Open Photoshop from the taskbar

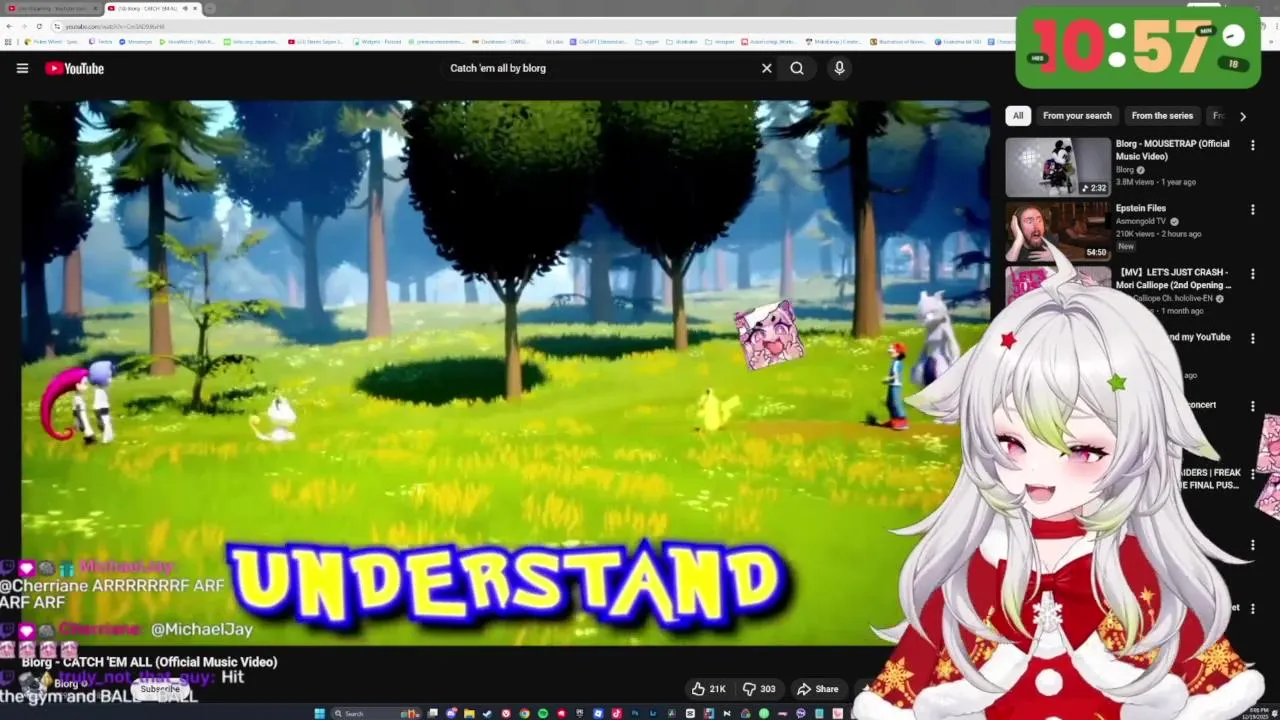click(x=635, y=713)
